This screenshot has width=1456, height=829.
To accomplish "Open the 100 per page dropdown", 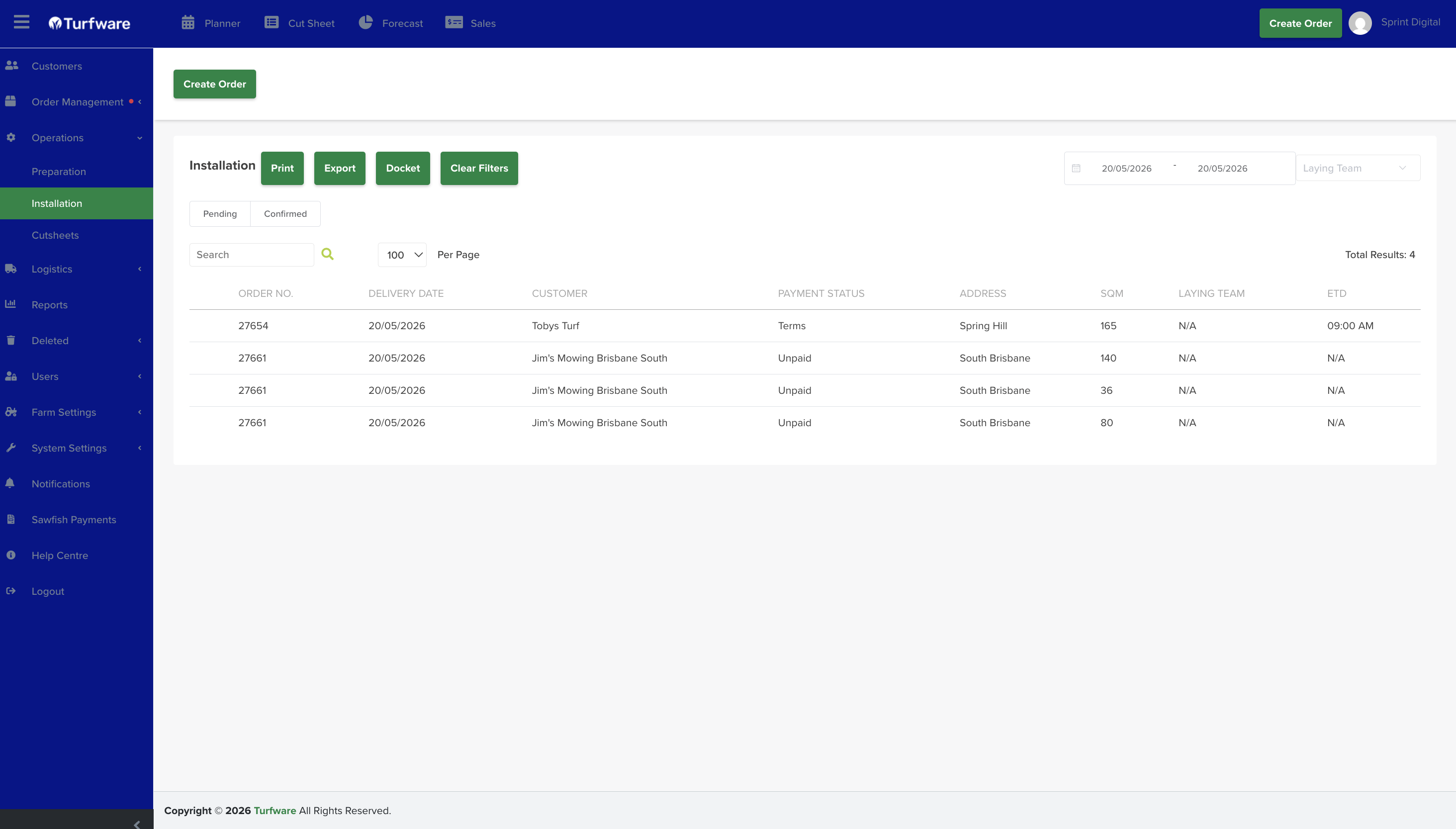I will (402, 255).
